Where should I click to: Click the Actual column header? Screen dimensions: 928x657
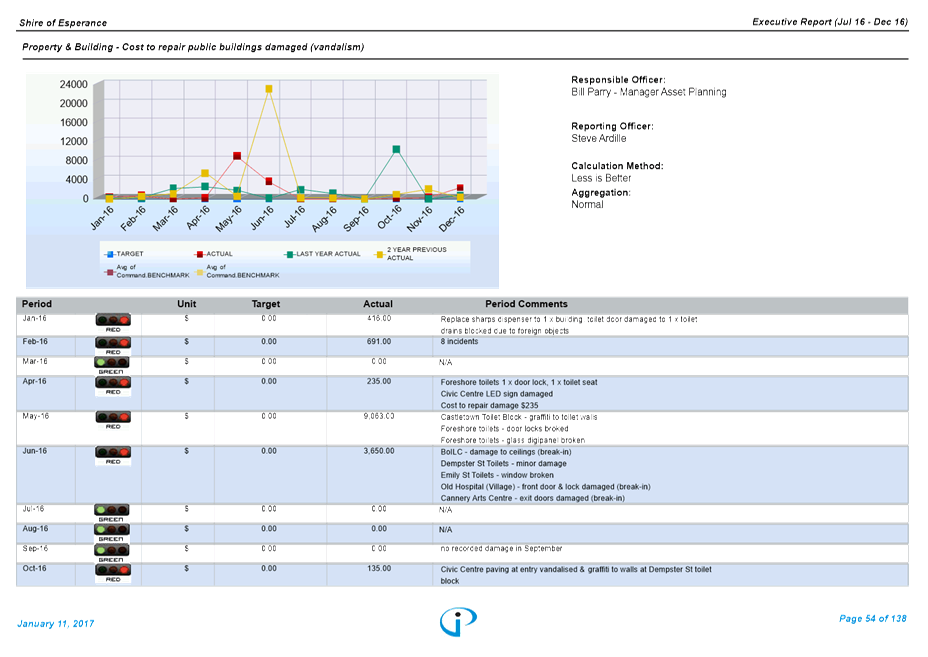click(378, 304)
